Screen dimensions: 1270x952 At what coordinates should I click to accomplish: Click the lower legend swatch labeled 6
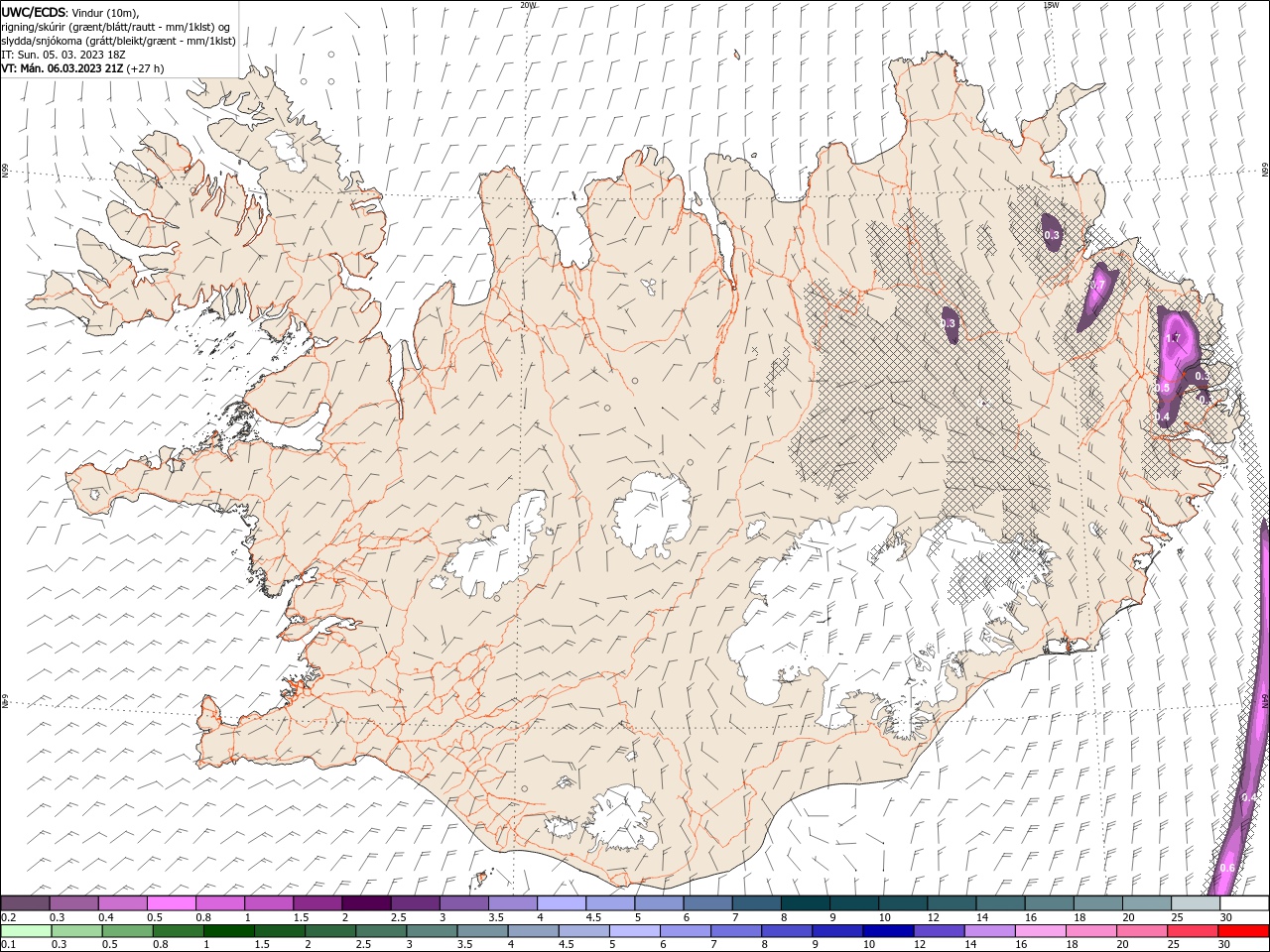click(686, 931)
